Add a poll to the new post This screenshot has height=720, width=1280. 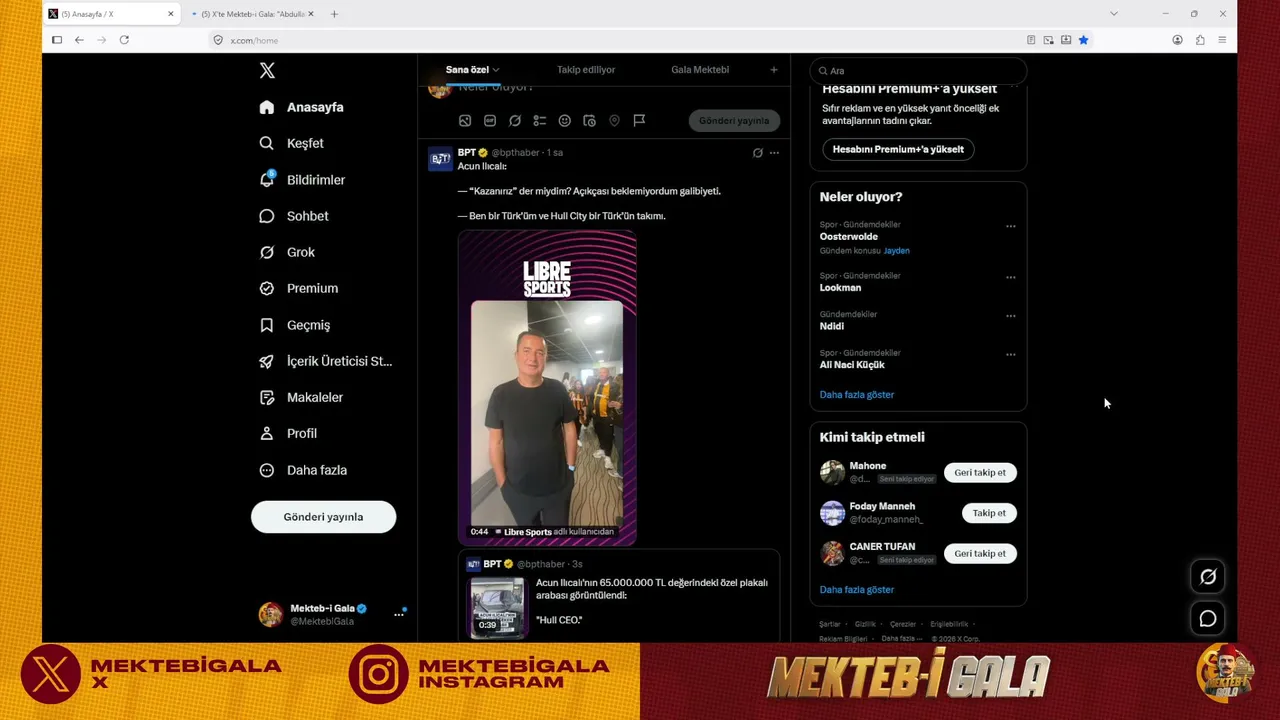(540, 121)
